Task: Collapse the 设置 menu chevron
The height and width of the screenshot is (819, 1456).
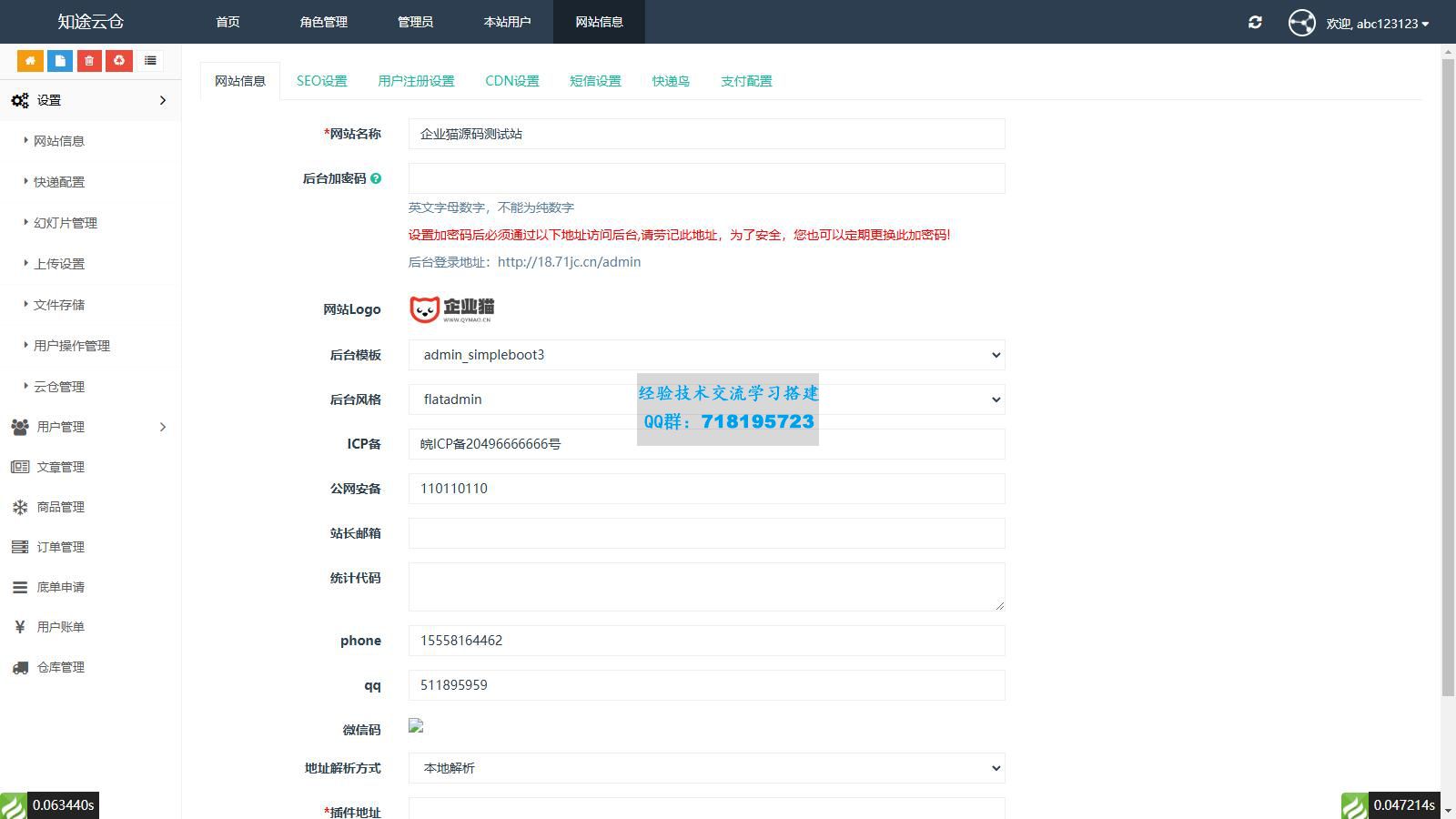Action: tap(163, 100)
